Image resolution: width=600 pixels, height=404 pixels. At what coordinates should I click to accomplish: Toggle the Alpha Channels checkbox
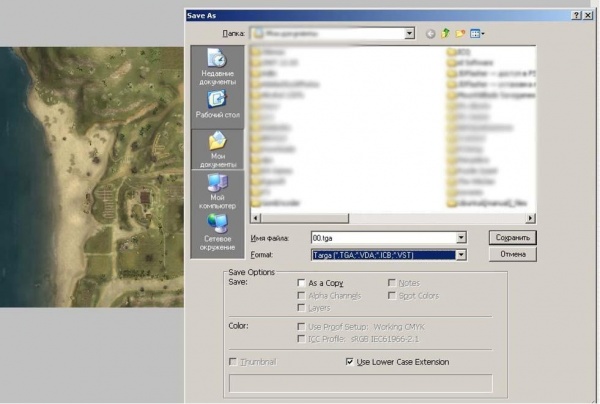tap(301, 295)
